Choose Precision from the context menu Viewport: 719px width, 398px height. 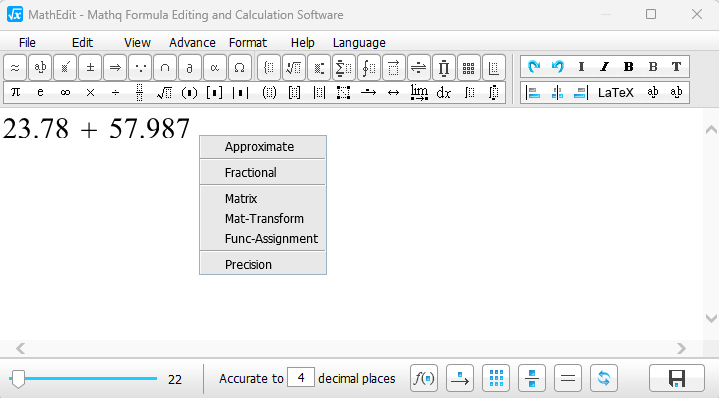pyautogui.click(x=263, y=265)
